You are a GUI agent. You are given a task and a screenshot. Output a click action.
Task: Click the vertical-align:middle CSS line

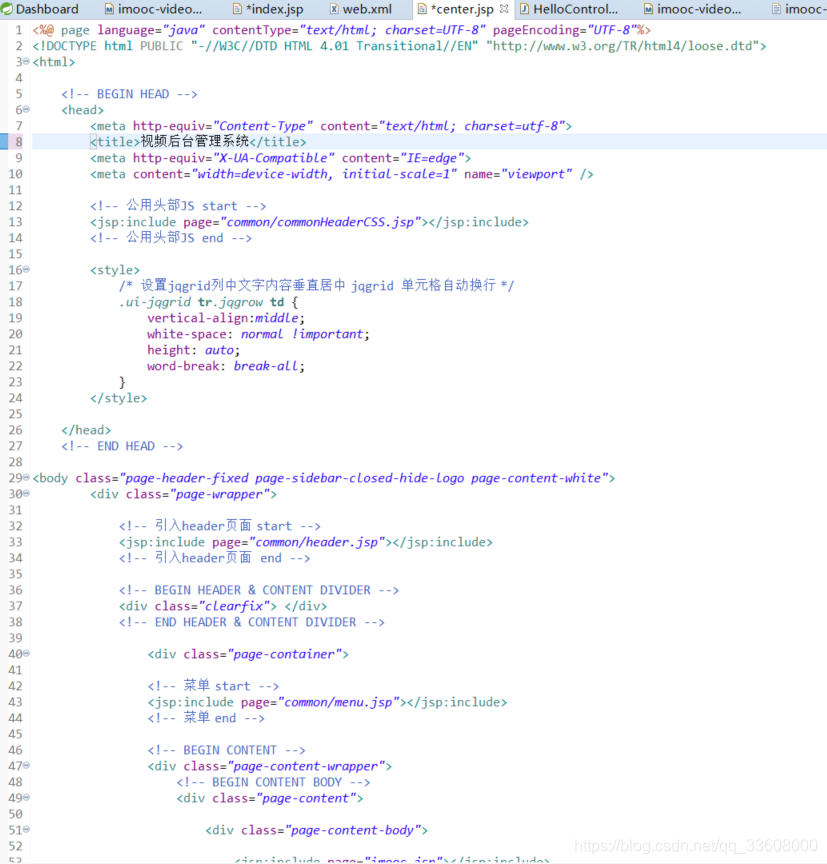click(226, 318)
